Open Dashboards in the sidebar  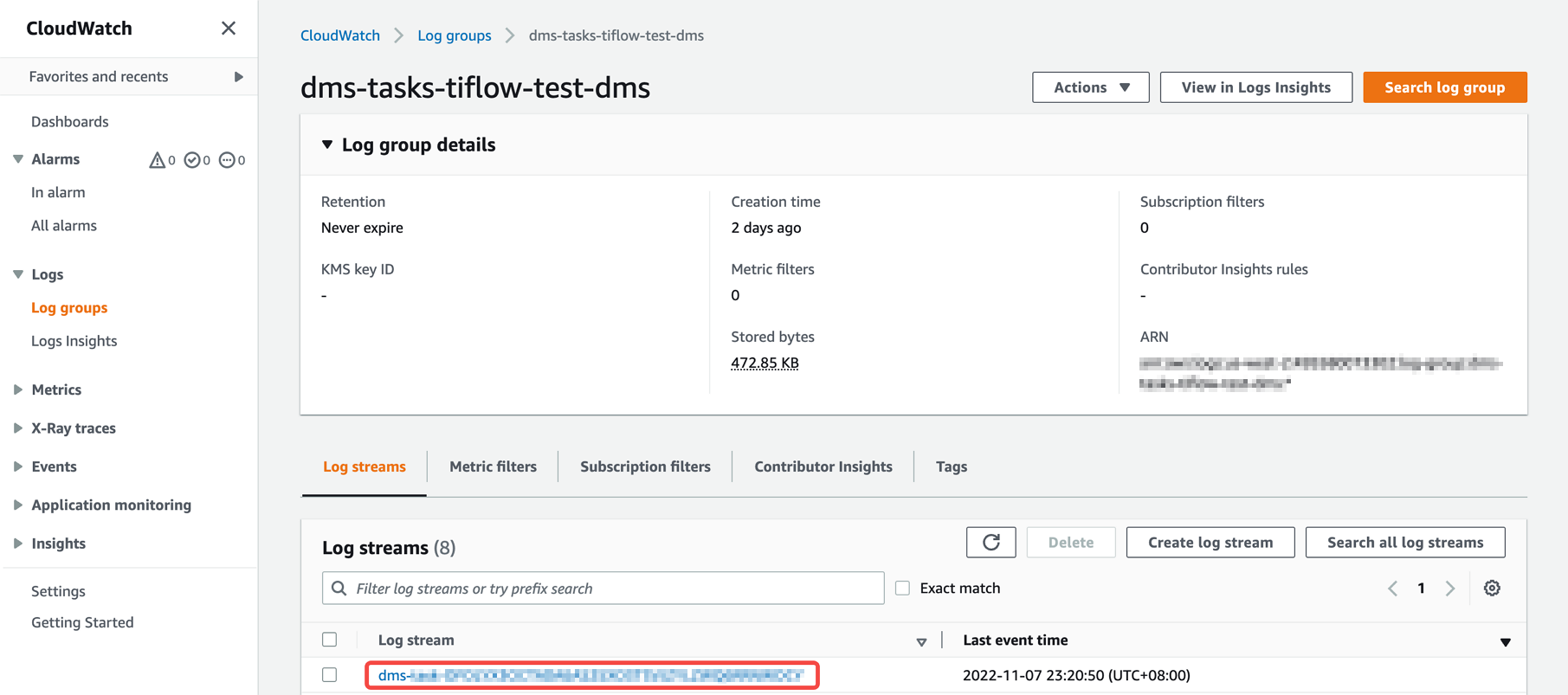(x=70, y=122)
